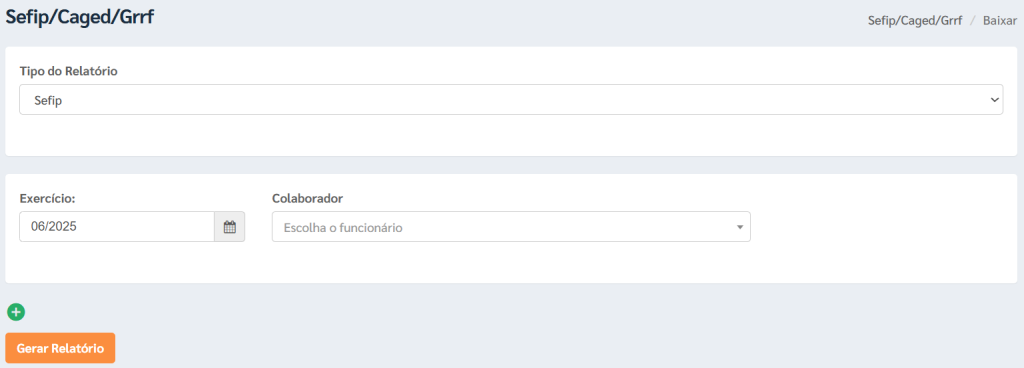
Task: Click the 'Exercício:' field label
Action: click(48, 198)
